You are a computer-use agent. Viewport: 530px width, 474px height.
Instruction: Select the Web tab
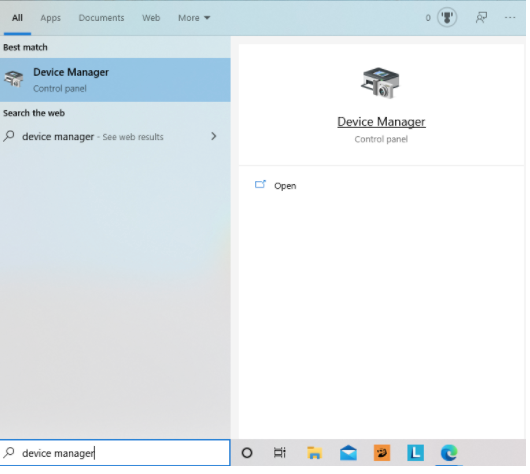151,18
